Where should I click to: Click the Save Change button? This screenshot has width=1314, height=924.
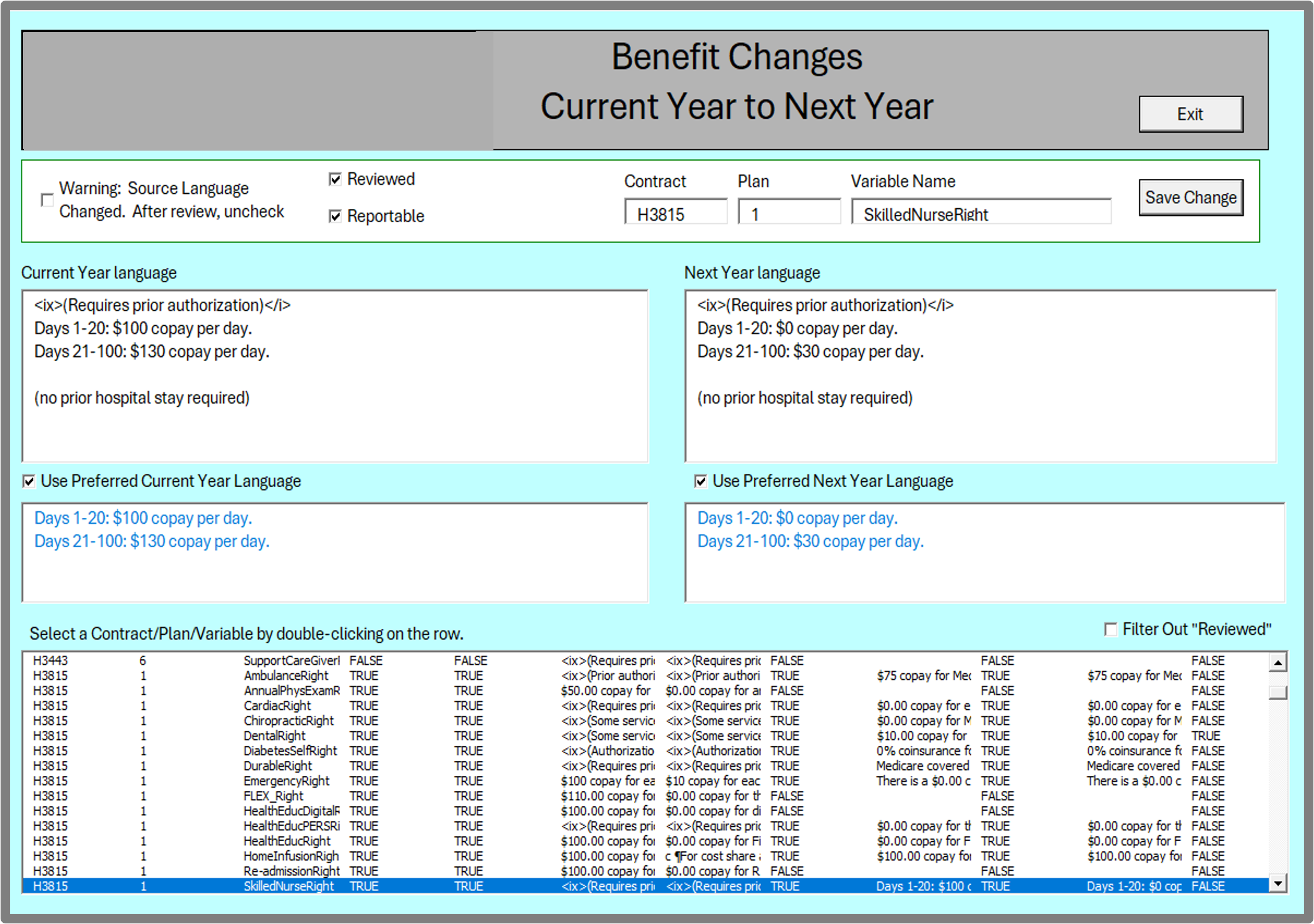click(x=1190, y=197)
